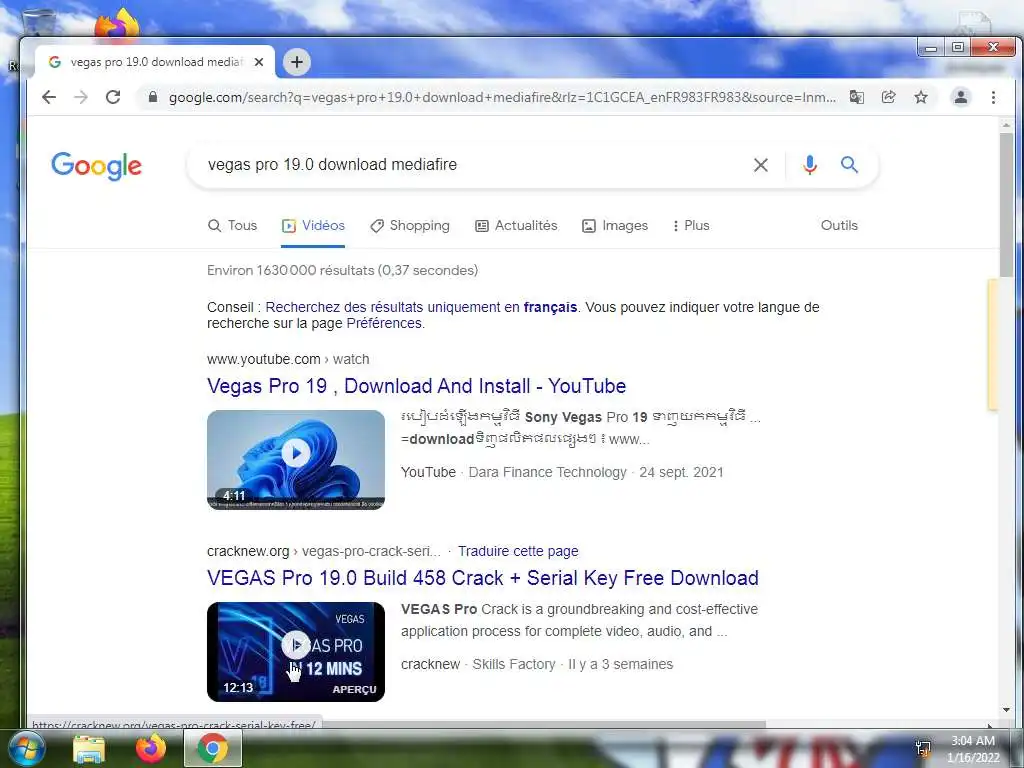
Task: Open the system tray network icon
Action: click(923, 748)
